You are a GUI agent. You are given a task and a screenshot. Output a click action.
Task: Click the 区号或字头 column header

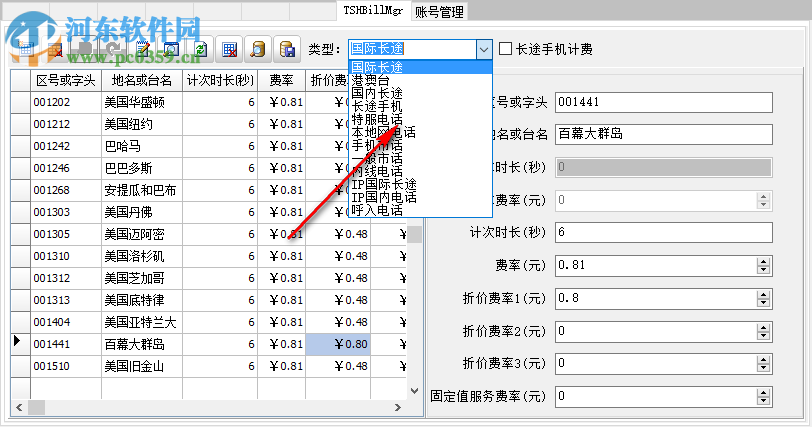[66, 81]
